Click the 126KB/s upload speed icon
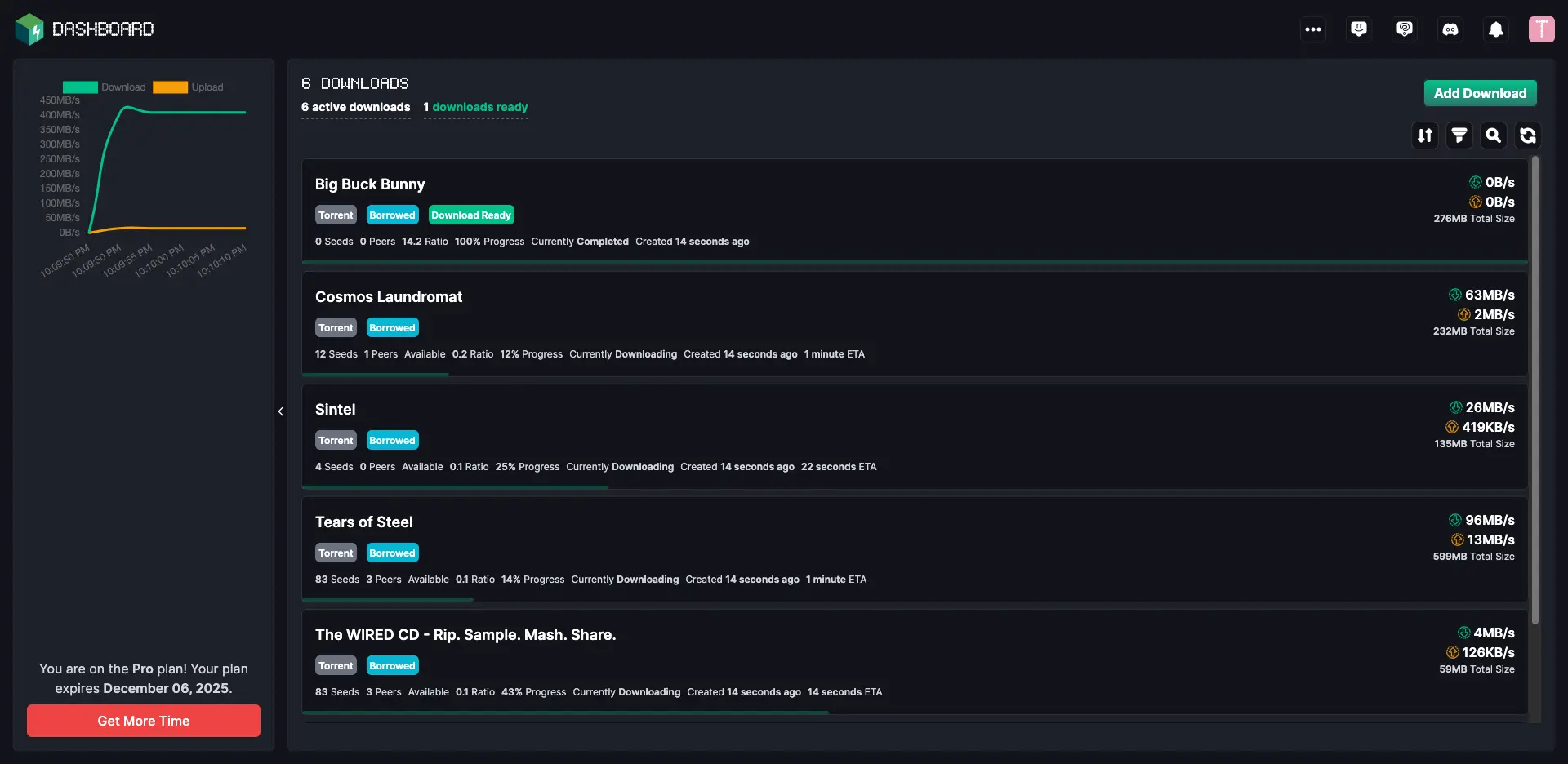Image resolution: width=1568 pixels, height=764 pixels. [x=1453, y=652]
